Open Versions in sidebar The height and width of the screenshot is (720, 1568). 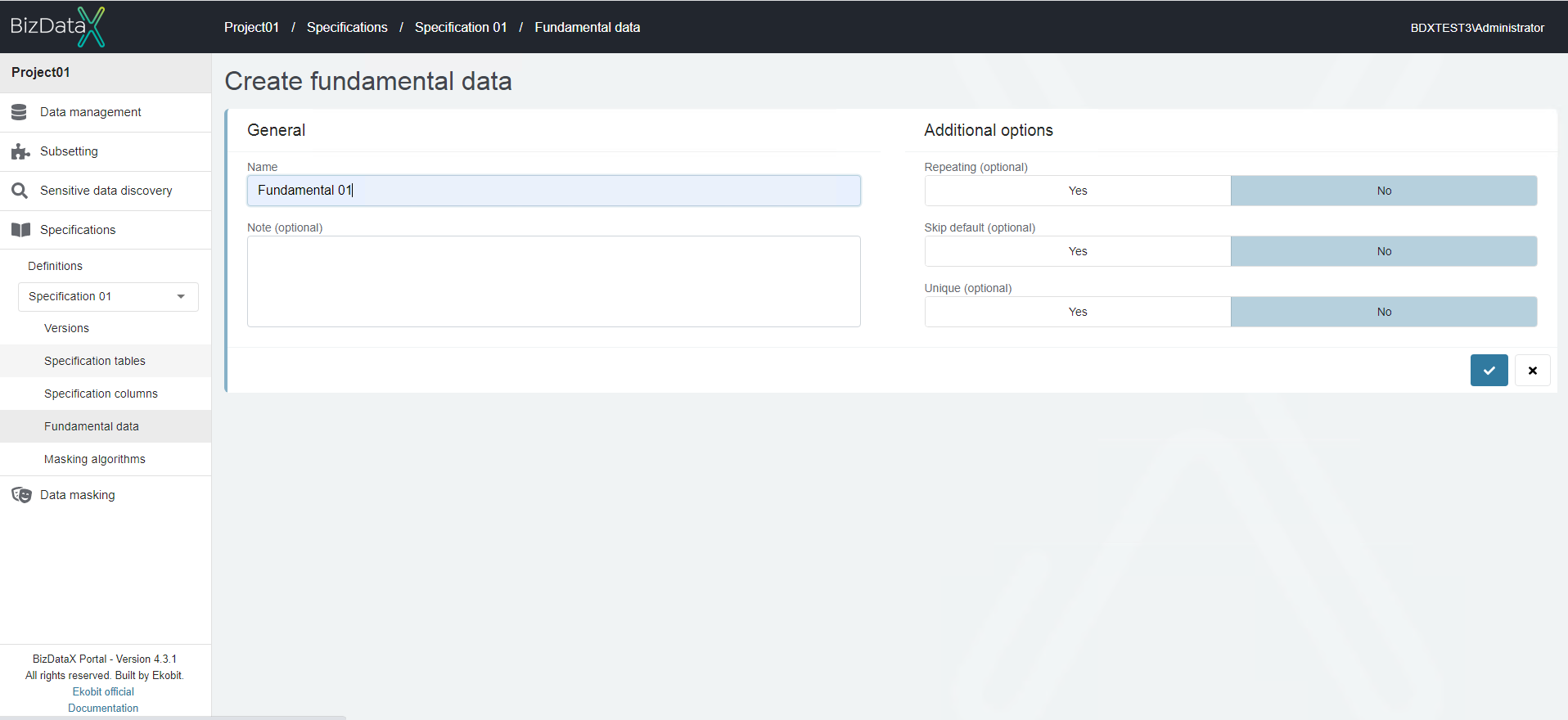click(x=106, y=328)
